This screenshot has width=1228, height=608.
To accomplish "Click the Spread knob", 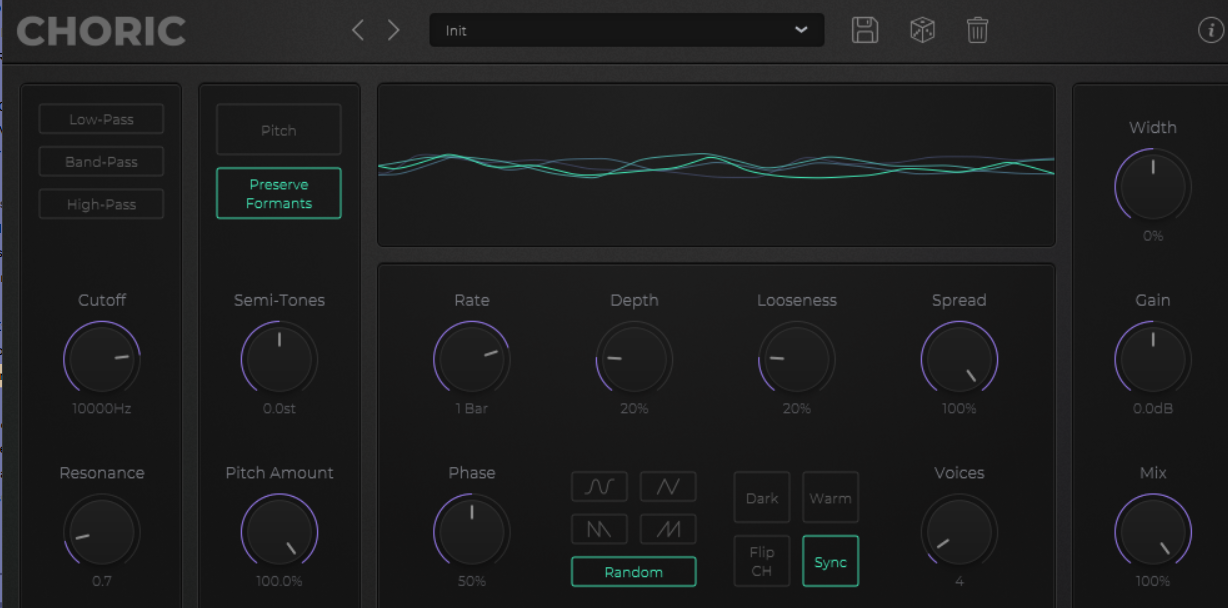I will [x=959, y=358].
